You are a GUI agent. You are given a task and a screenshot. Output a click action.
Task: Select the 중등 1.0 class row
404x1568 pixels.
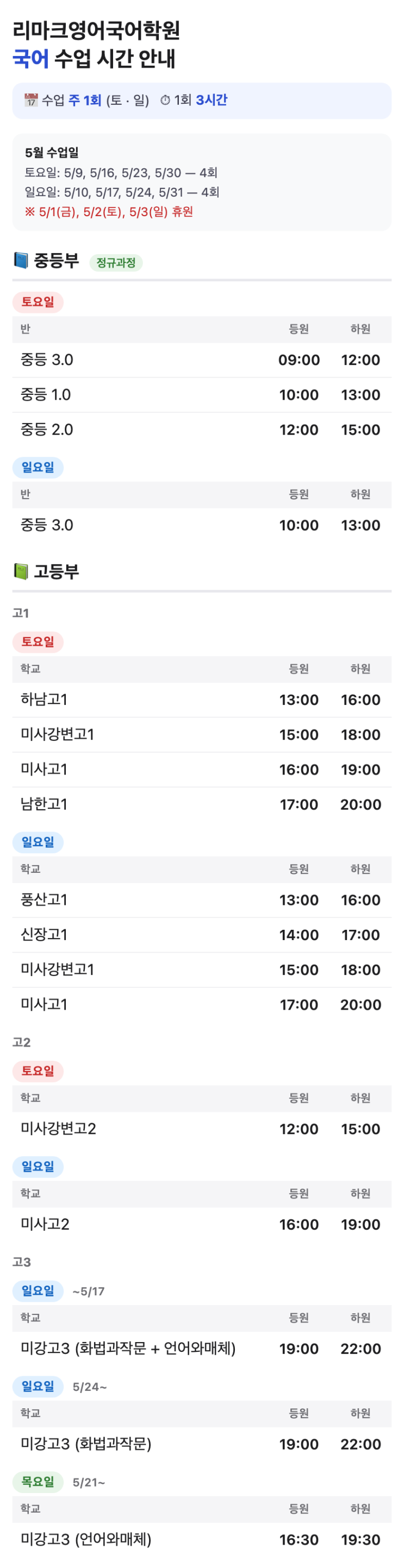(202, 395)
